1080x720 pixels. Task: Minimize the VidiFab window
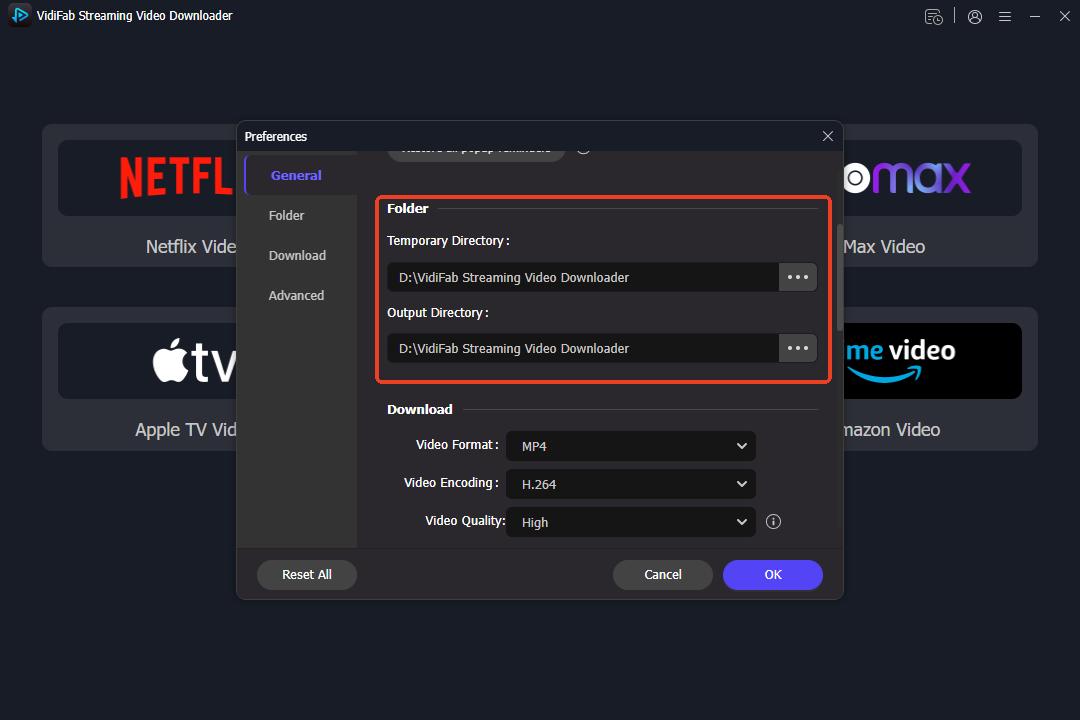click(1035, 17)
